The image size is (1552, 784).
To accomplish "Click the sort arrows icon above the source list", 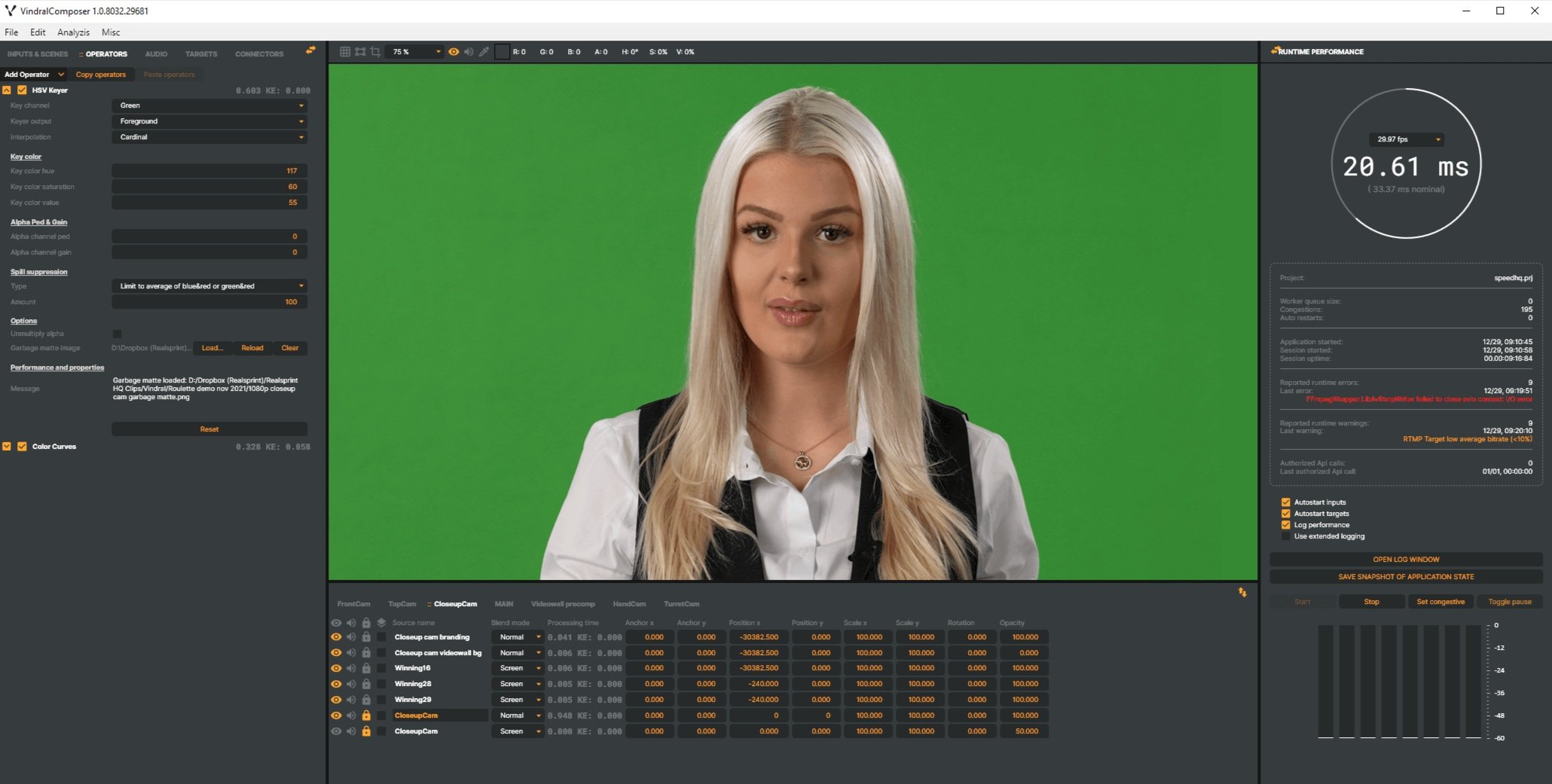I will (1242, 592).
